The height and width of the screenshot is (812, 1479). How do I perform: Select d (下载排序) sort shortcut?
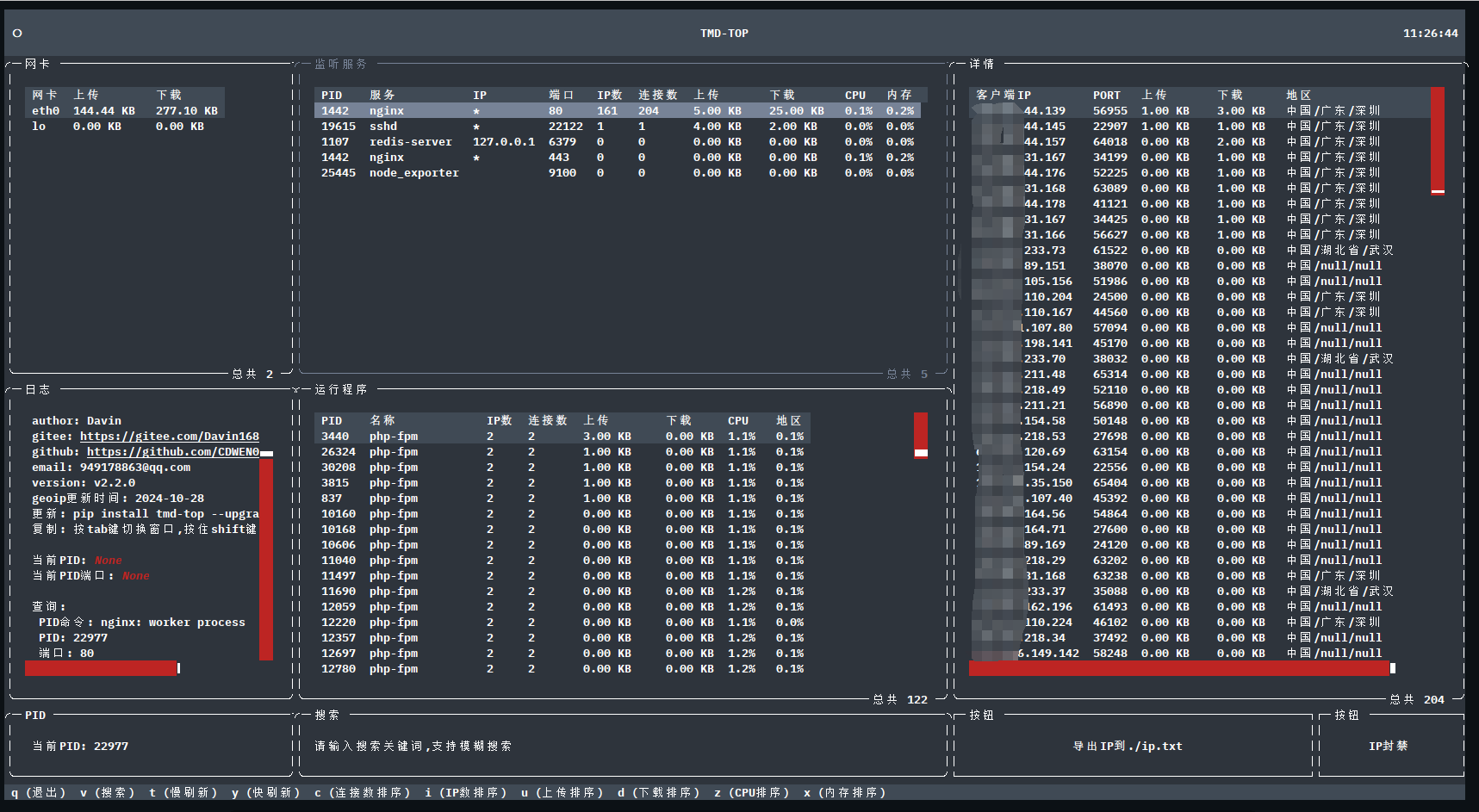(659, 793)
